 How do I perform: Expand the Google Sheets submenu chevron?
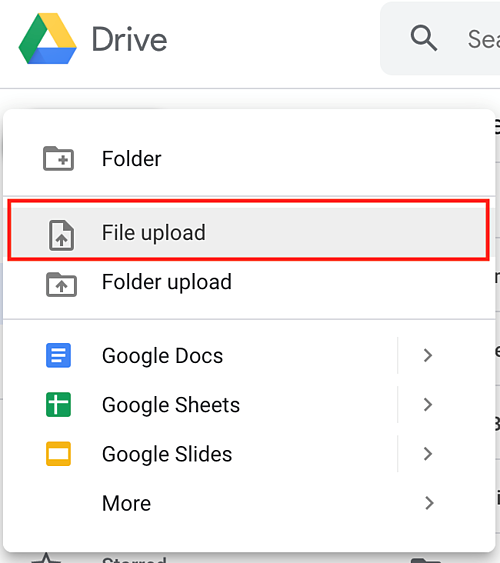tap(428, 405)
